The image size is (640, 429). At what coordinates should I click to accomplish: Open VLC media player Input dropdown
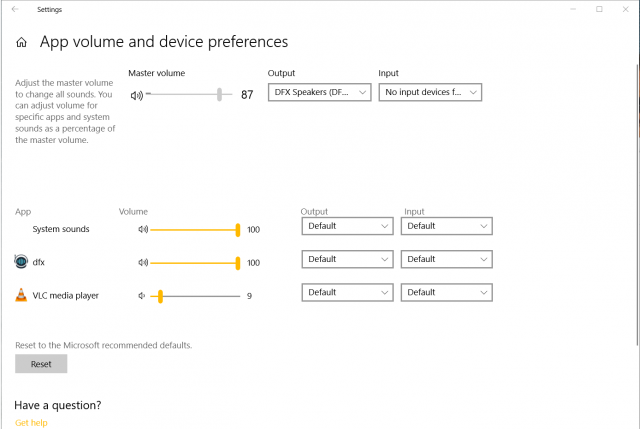click(446, 292)
